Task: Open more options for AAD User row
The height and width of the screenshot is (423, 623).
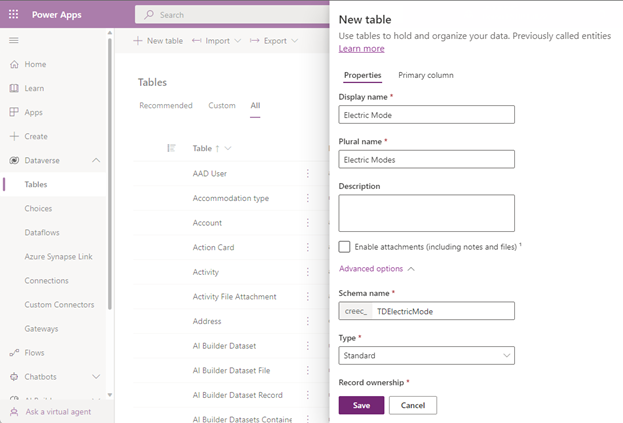Action: (308, 173)
